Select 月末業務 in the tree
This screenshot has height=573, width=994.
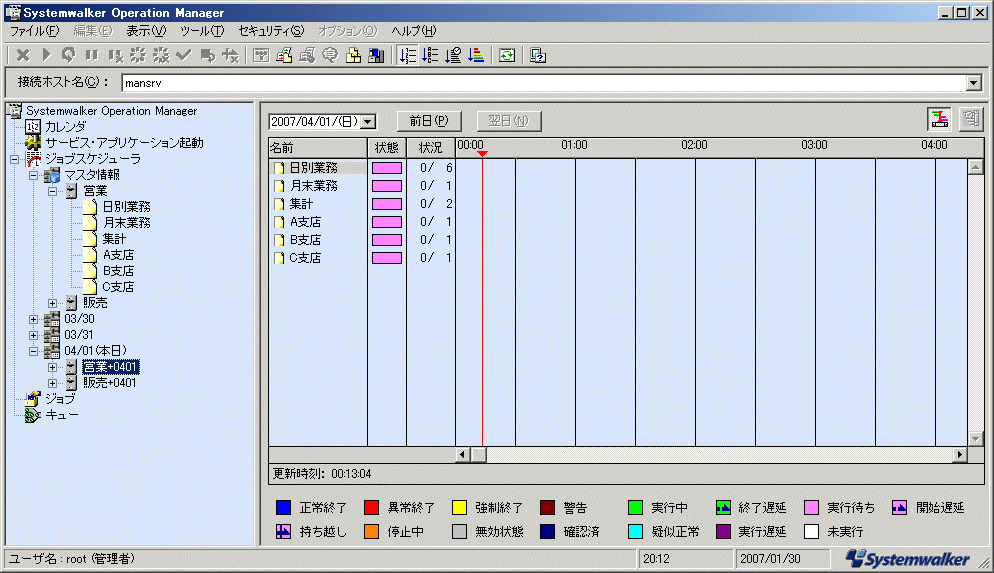pyautogui.click(x=126, y=222)
